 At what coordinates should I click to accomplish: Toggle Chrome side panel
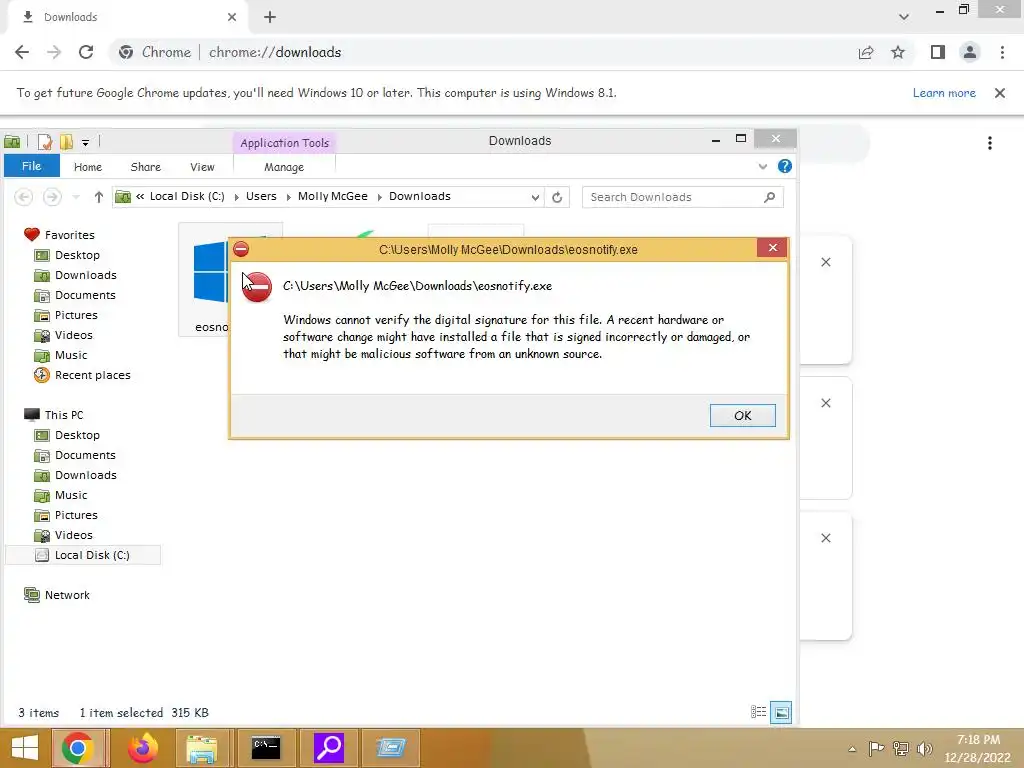point(938,52)
